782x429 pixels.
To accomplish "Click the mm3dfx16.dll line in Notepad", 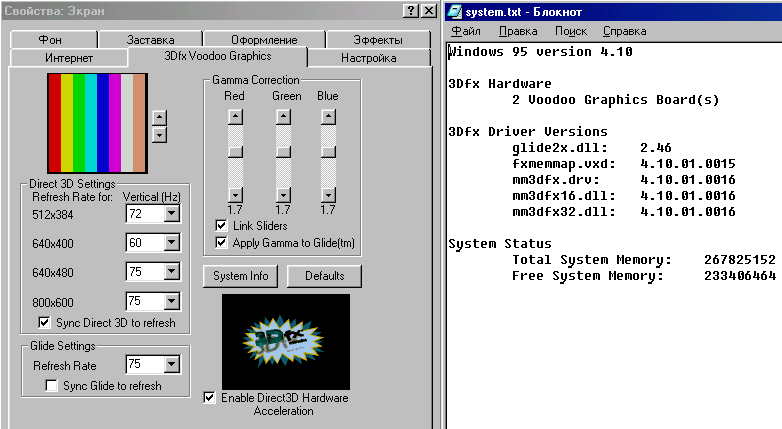I will click(623, 196).
